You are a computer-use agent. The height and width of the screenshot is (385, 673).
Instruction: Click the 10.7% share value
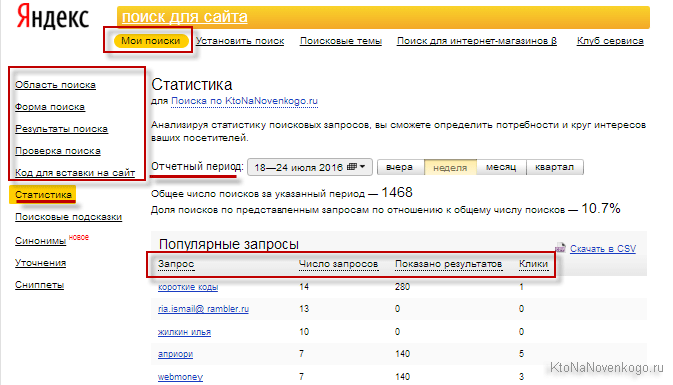click(601, 209)
